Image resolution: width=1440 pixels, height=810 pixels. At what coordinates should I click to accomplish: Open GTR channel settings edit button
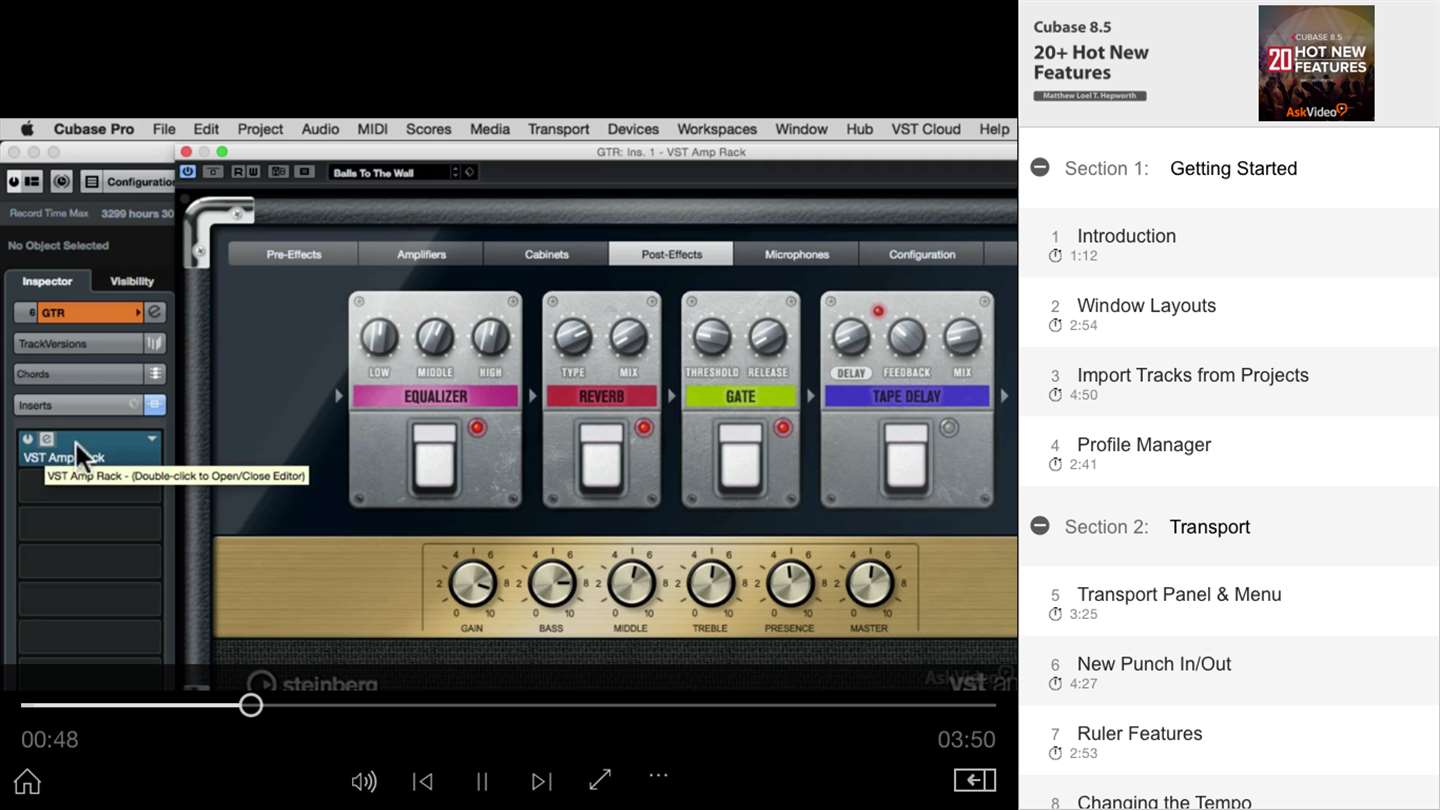click(155, 312)
